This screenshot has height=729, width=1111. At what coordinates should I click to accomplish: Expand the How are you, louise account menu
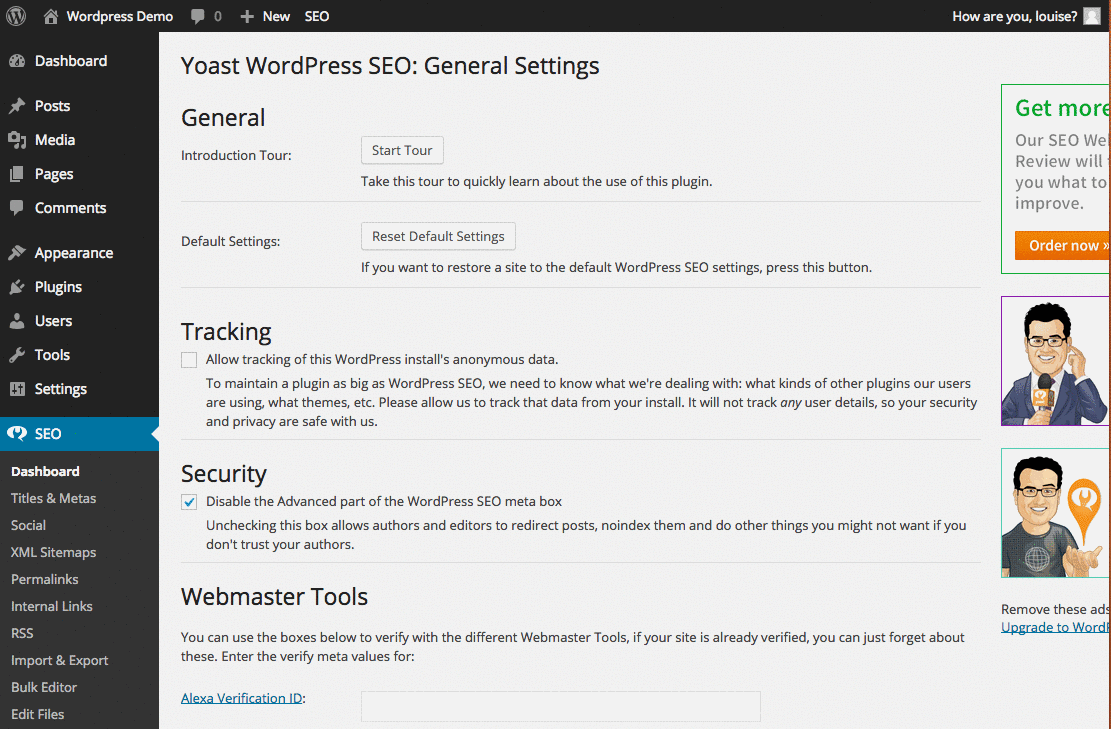[x=1014, y=16]
